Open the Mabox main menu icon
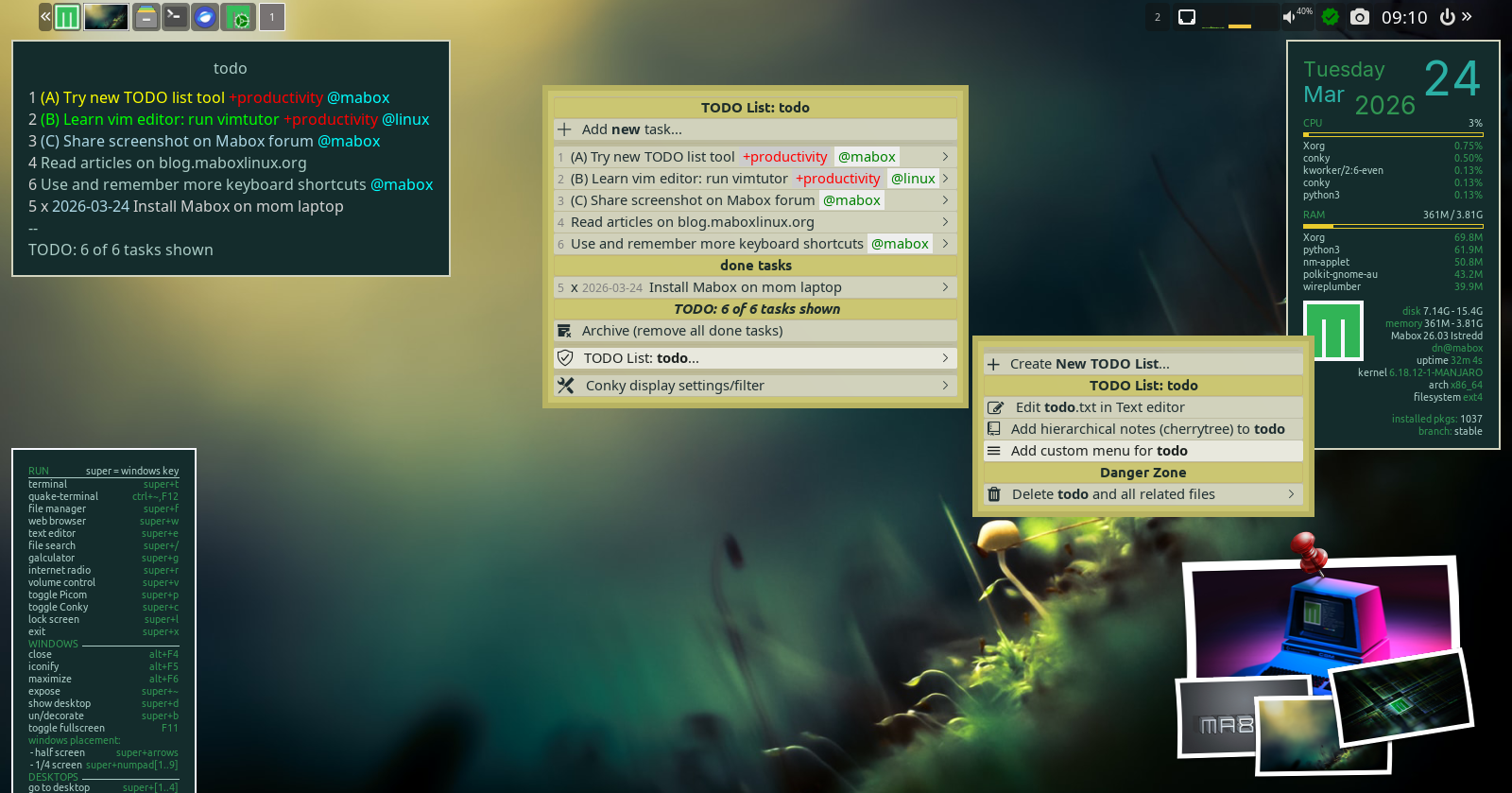This screenshot has width=1512, height=793. tap(67, 17)
